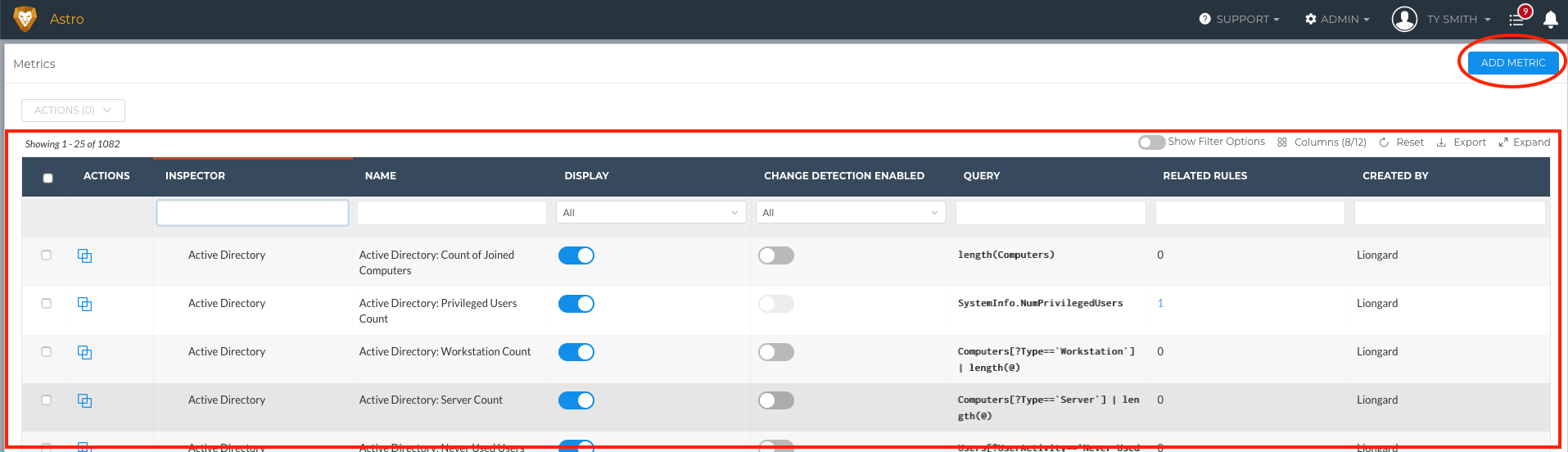The height and width of the screenshot is (452, 1568).
Task: Open the notifications bell icon
Action: [x=1550, y=20]
